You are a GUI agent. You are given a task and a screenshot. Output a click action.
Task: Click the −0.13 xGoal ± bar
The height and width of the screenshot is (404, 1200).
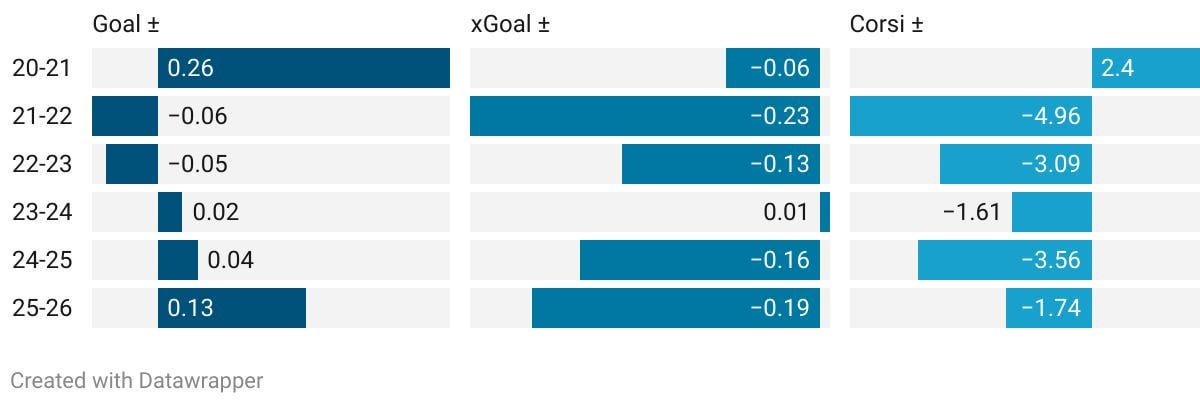[x=720, y=164]
